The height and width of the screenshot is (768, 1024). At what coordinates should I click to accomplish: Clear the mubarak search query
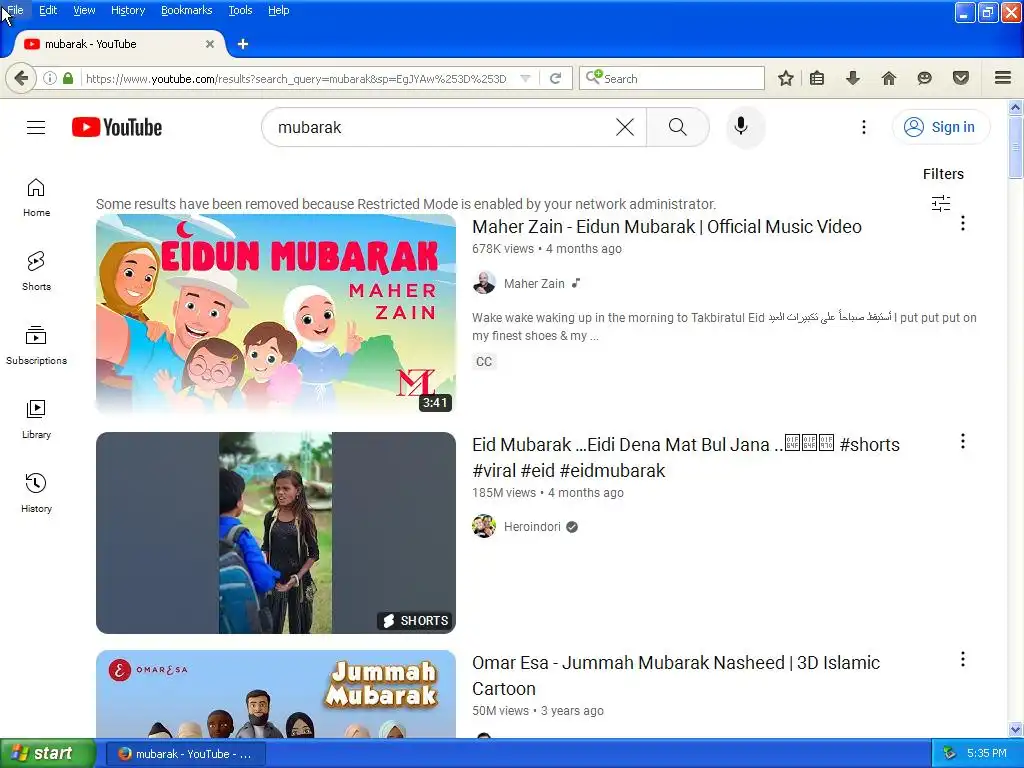pyautogui.click(x=625, y=127)
